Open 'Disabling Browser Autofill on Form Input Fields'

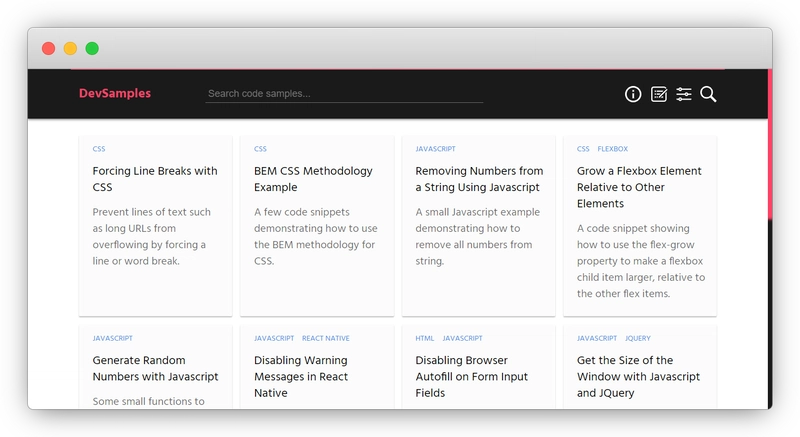click(x=471, y=376)
